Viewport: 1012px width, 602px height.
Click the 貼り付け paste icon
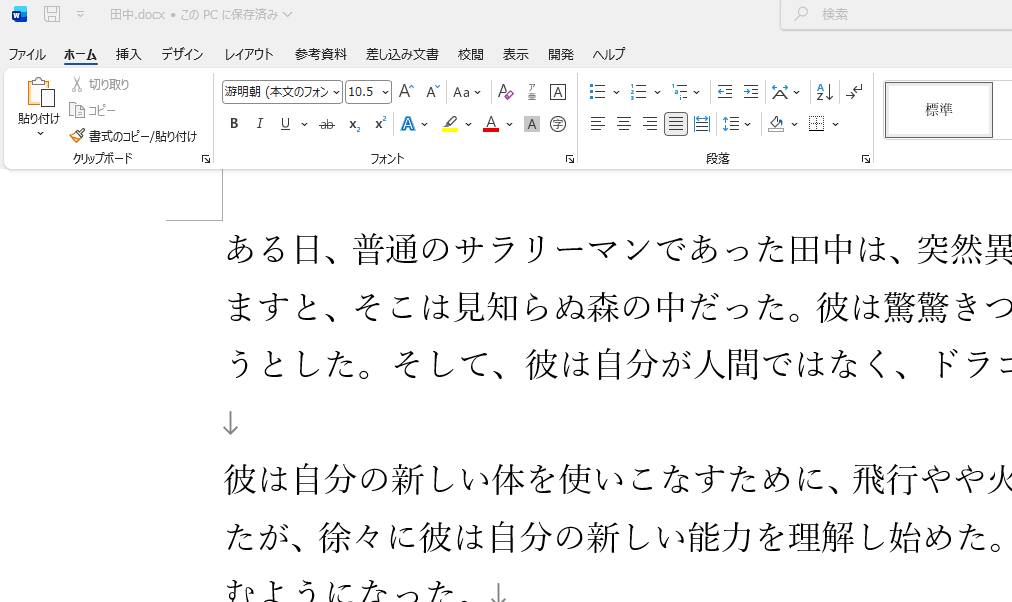[x=39, y=92]
